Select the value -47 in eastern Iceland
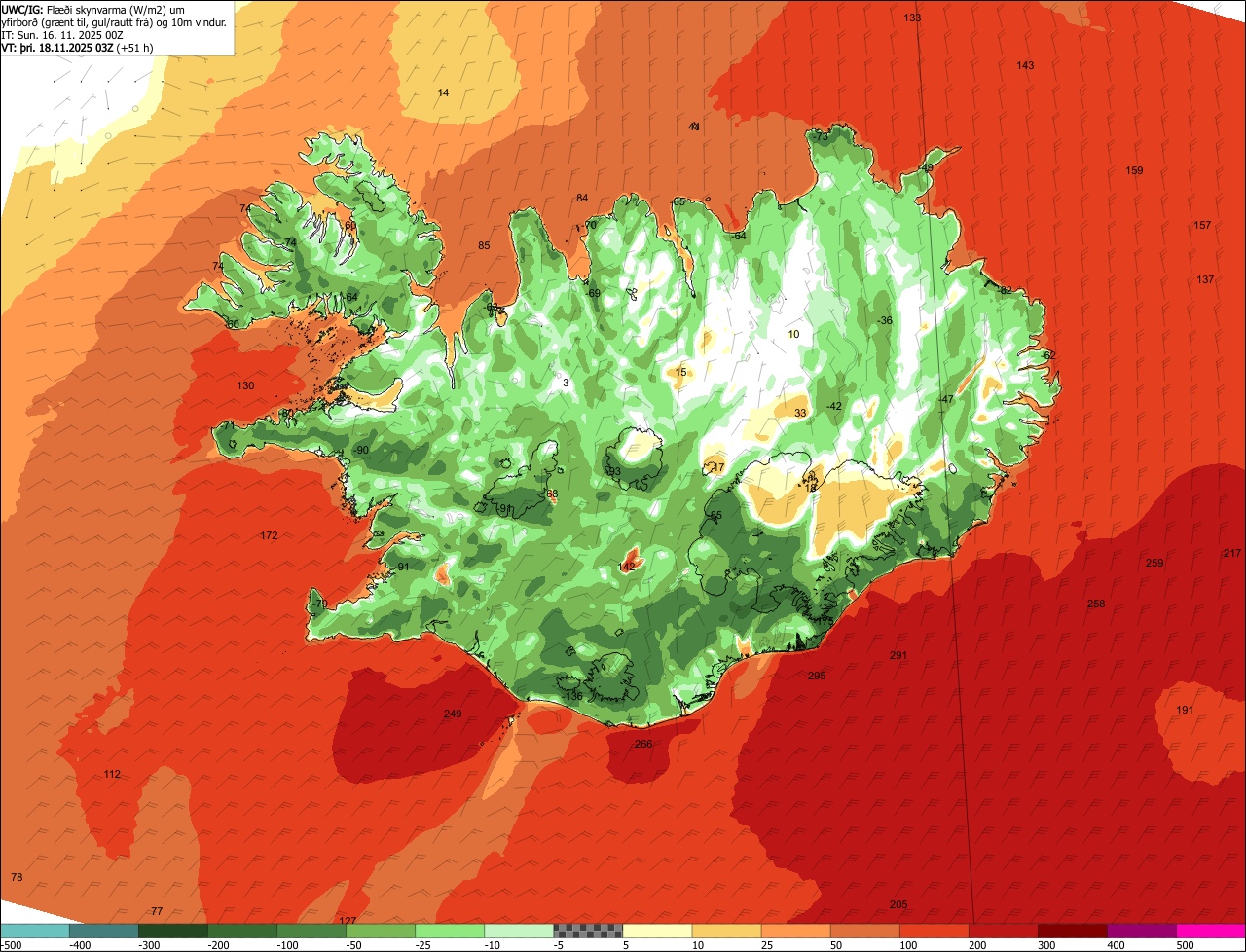Image resolution: width=1246 pixels, height=952 pixels. tap(945, 399)
